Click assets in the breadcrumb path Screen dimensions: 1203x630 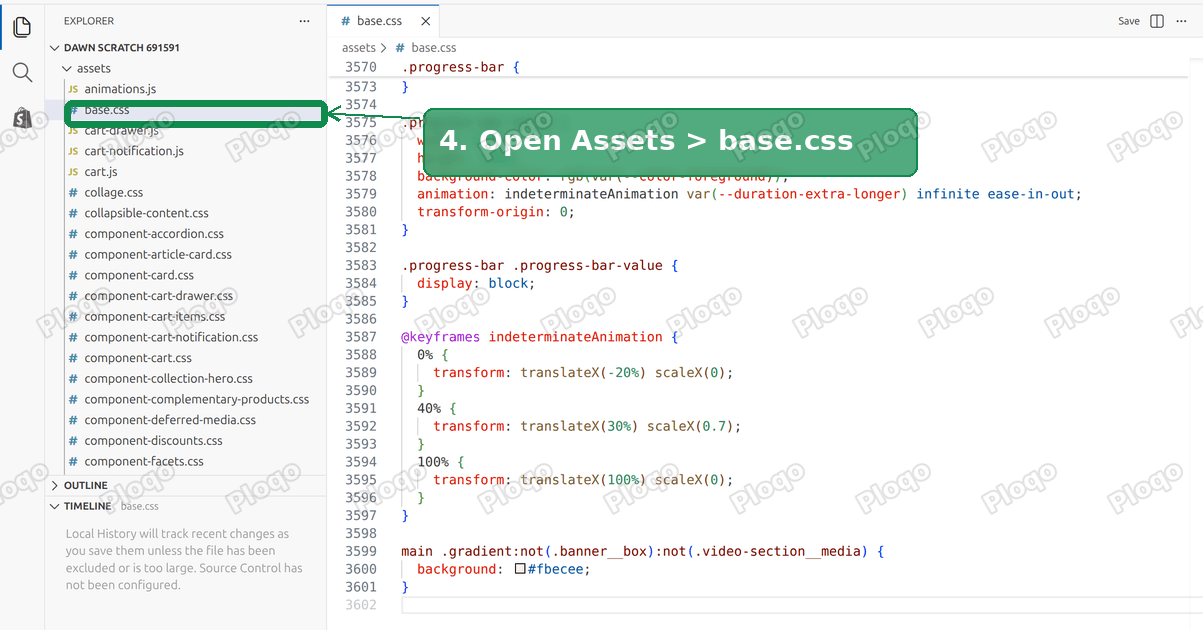pos(359,47)
